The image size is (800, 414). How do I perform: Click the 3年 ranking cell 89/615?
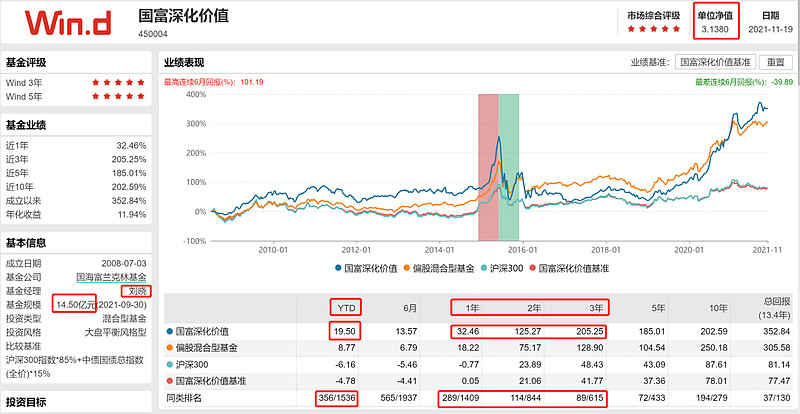(590, 398)
